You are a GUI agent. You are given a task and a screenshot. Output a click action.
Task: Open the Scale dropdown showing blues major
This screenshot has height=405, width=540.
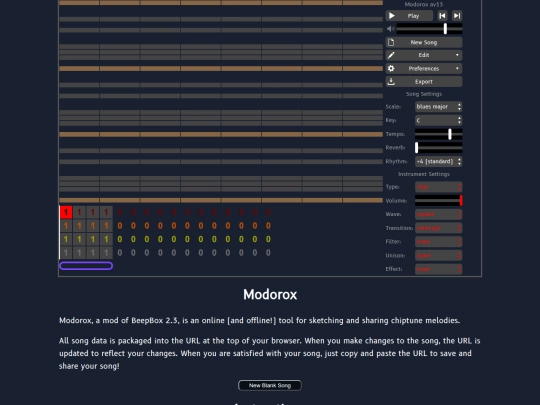[438, 107]
